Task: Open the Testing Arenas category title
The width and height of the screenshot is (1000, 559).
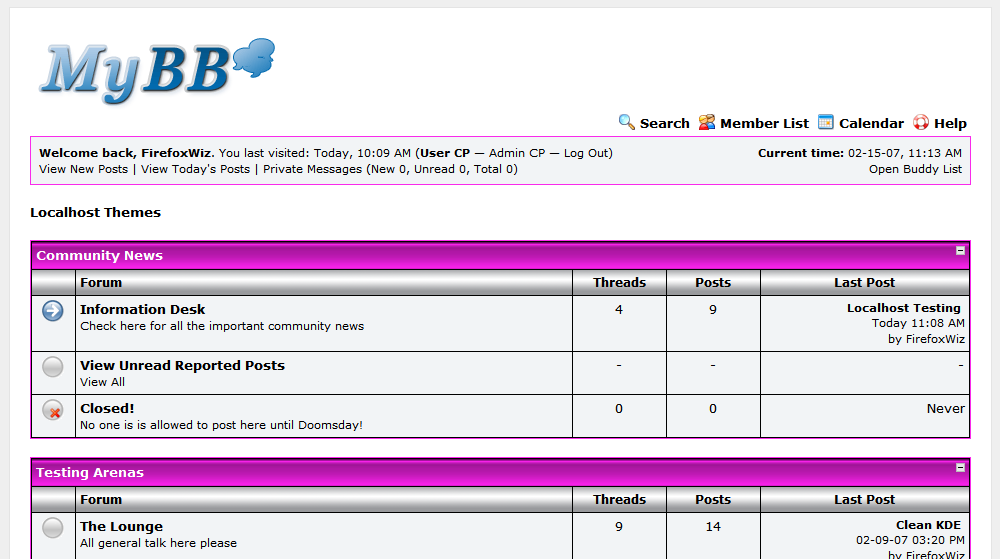Action: [90, 473]
